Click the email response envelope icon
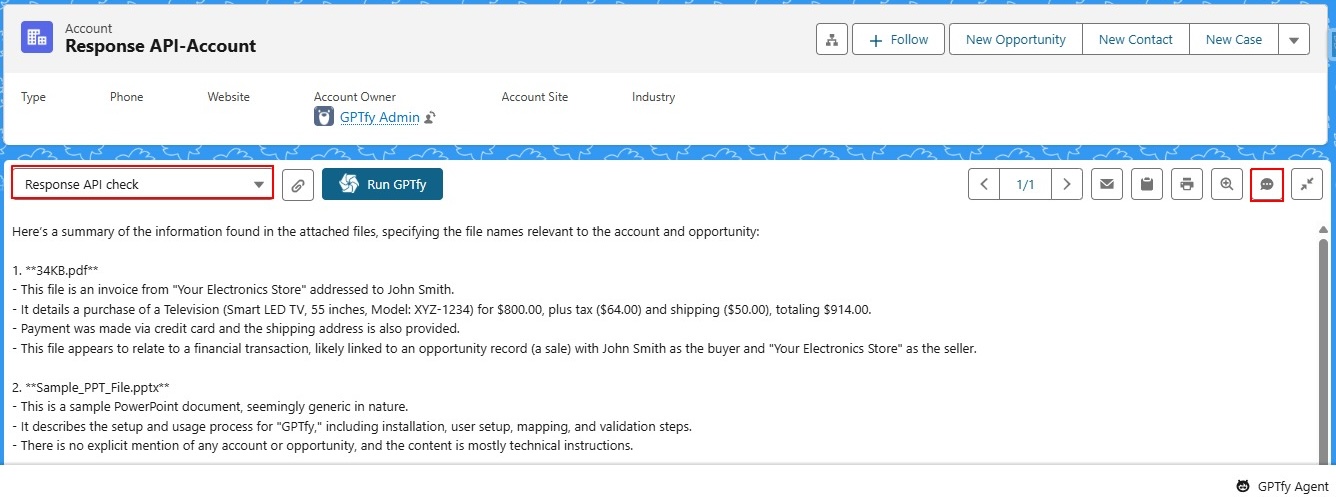The height and width of the screenshot is (497, 1336). (x=1106, y=184)
